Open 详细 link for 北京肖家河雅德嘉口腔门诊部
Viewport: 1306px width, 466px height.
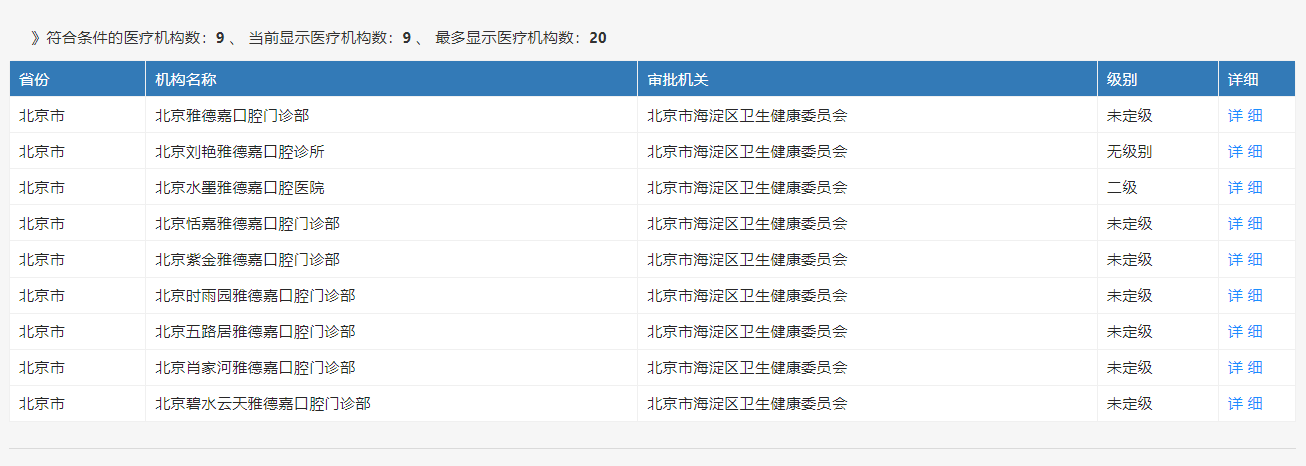(x=1245, y=367)
